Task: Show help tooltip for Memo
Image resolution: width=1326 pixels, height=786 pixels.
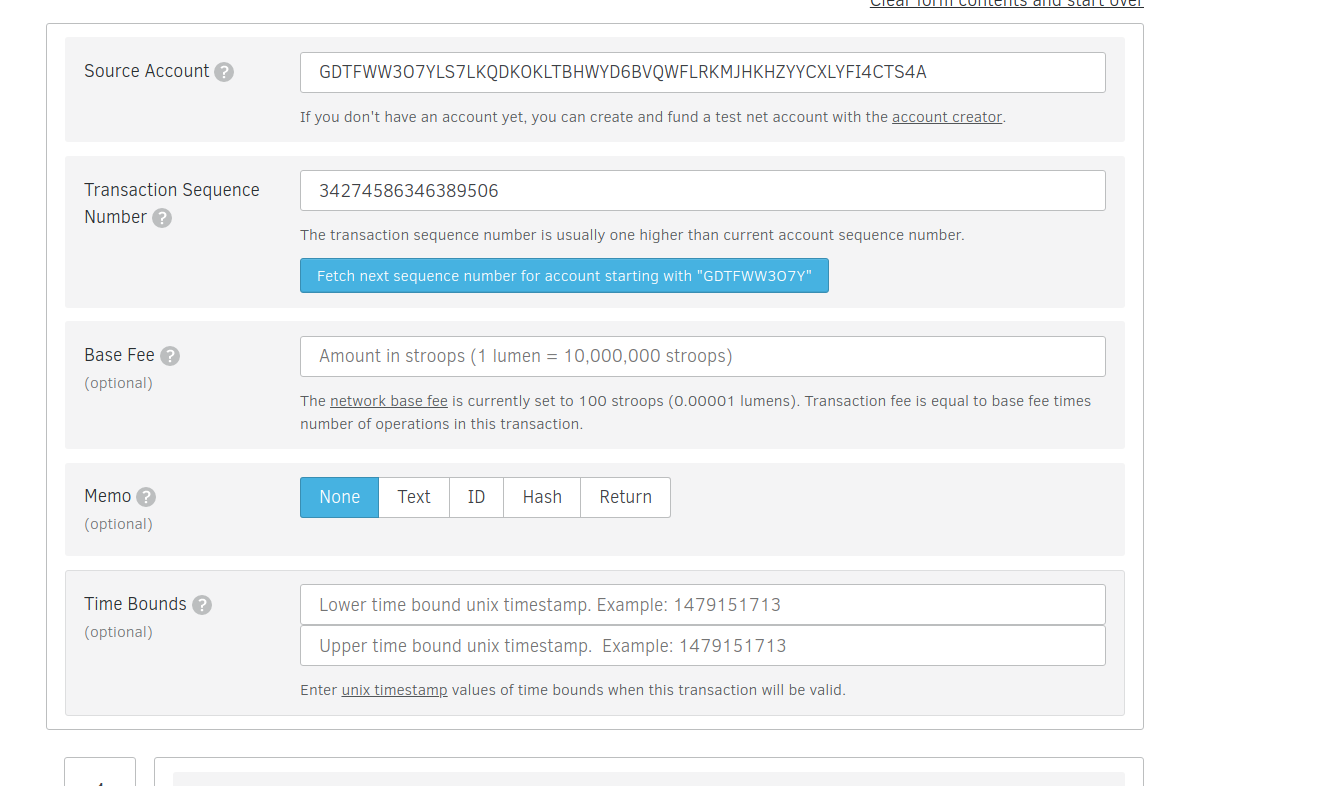Action: click(x=146, y=497)
